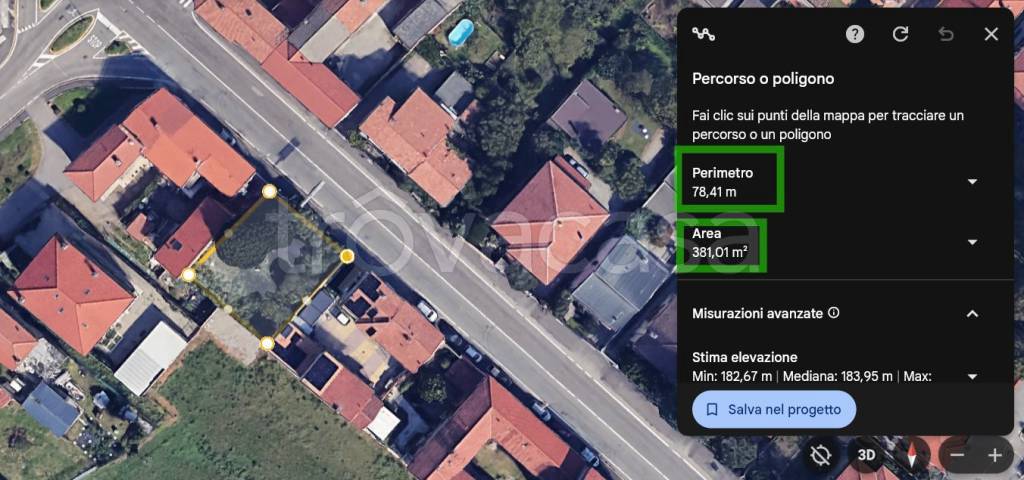Open the help question mark icon
1024x480 pixels.
855,35
